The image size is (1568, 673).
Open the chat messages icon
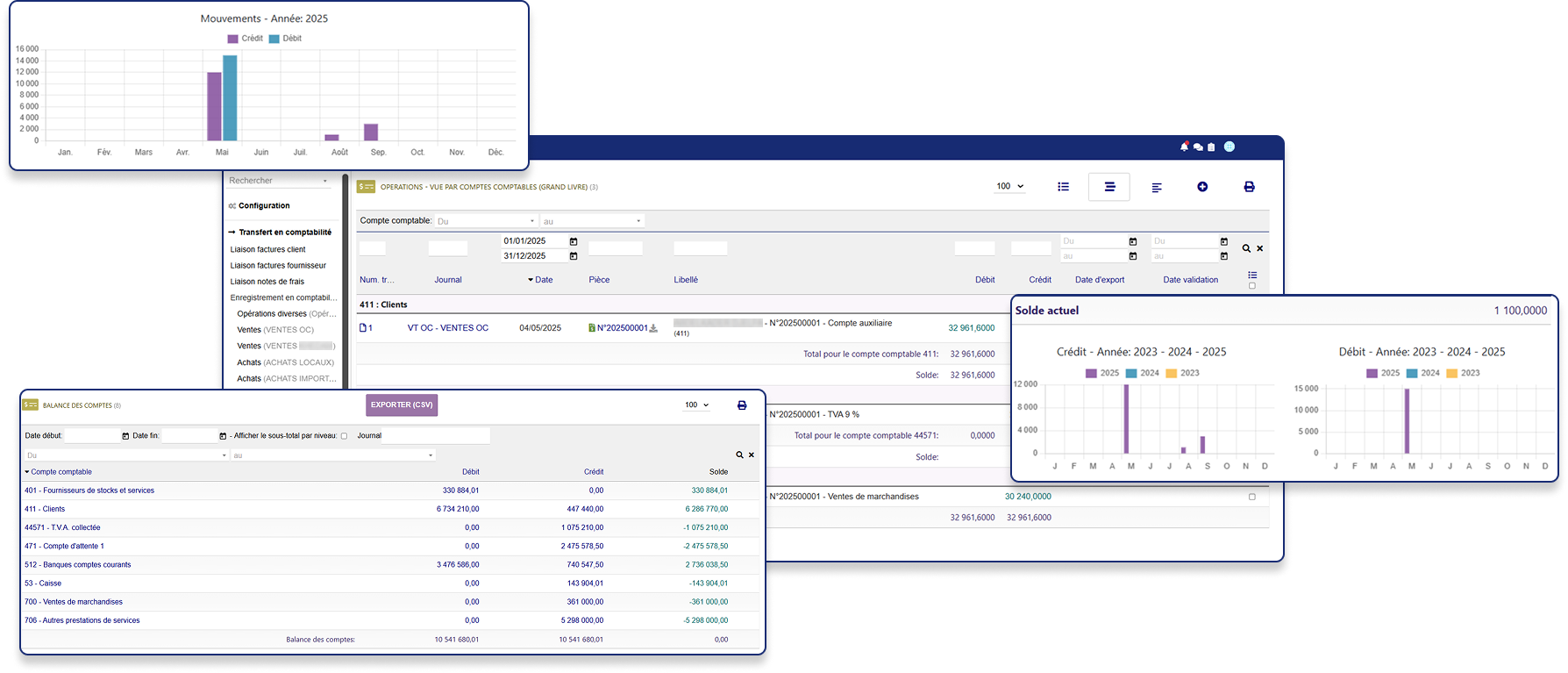pos(1198,147)
